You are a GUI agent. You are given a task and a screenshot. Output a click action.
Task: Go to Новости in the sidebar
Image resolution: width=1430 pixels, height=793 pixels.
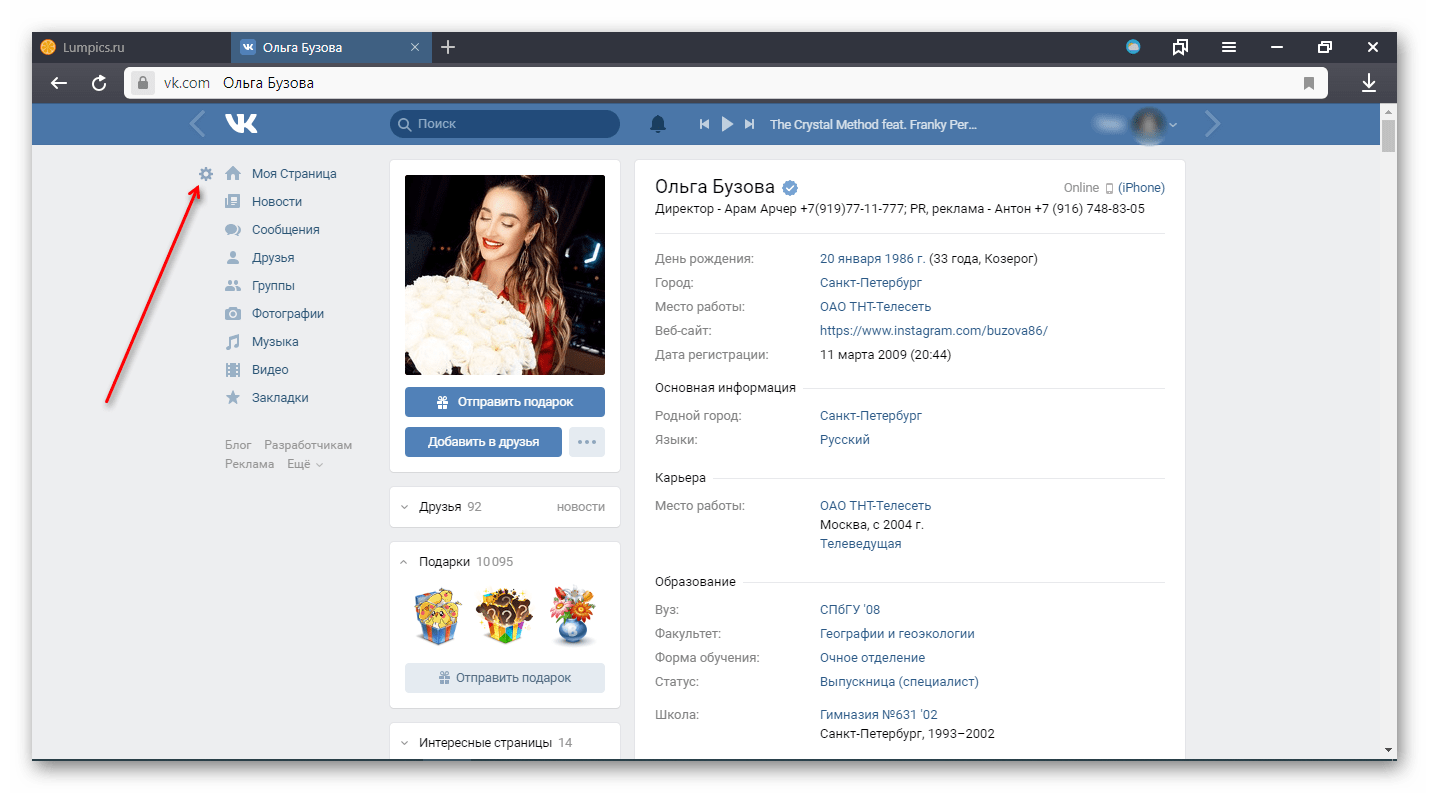tap(277, 201)
